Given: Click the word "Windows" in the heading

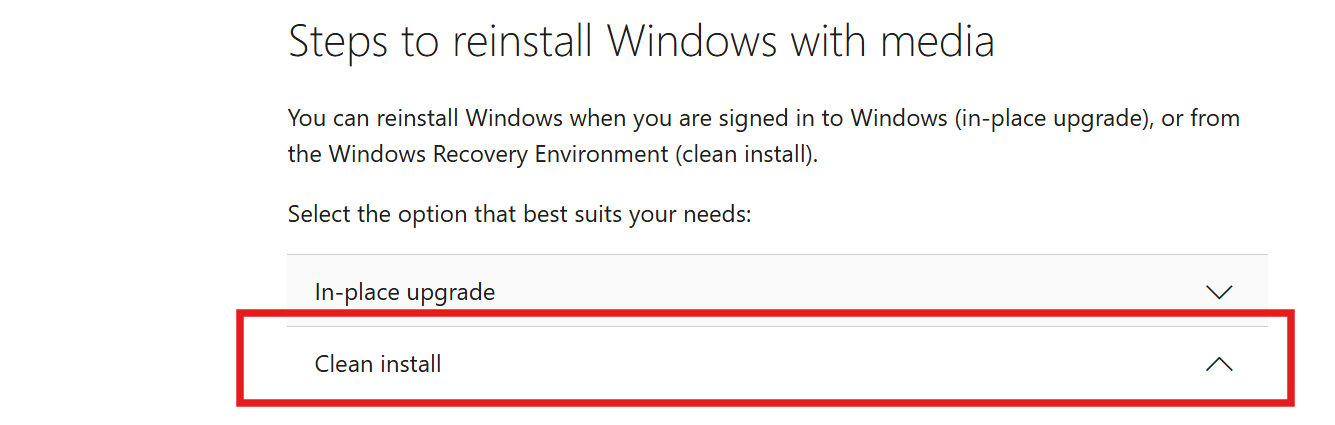Looking at the screenshot, I should point(692,42).
